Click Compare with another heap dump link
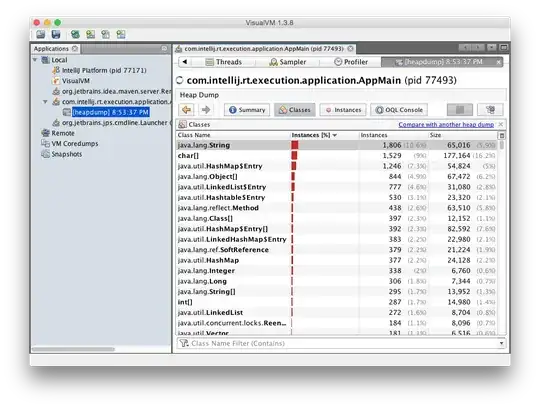Screen dimensions: 540x408 point(446,125)
